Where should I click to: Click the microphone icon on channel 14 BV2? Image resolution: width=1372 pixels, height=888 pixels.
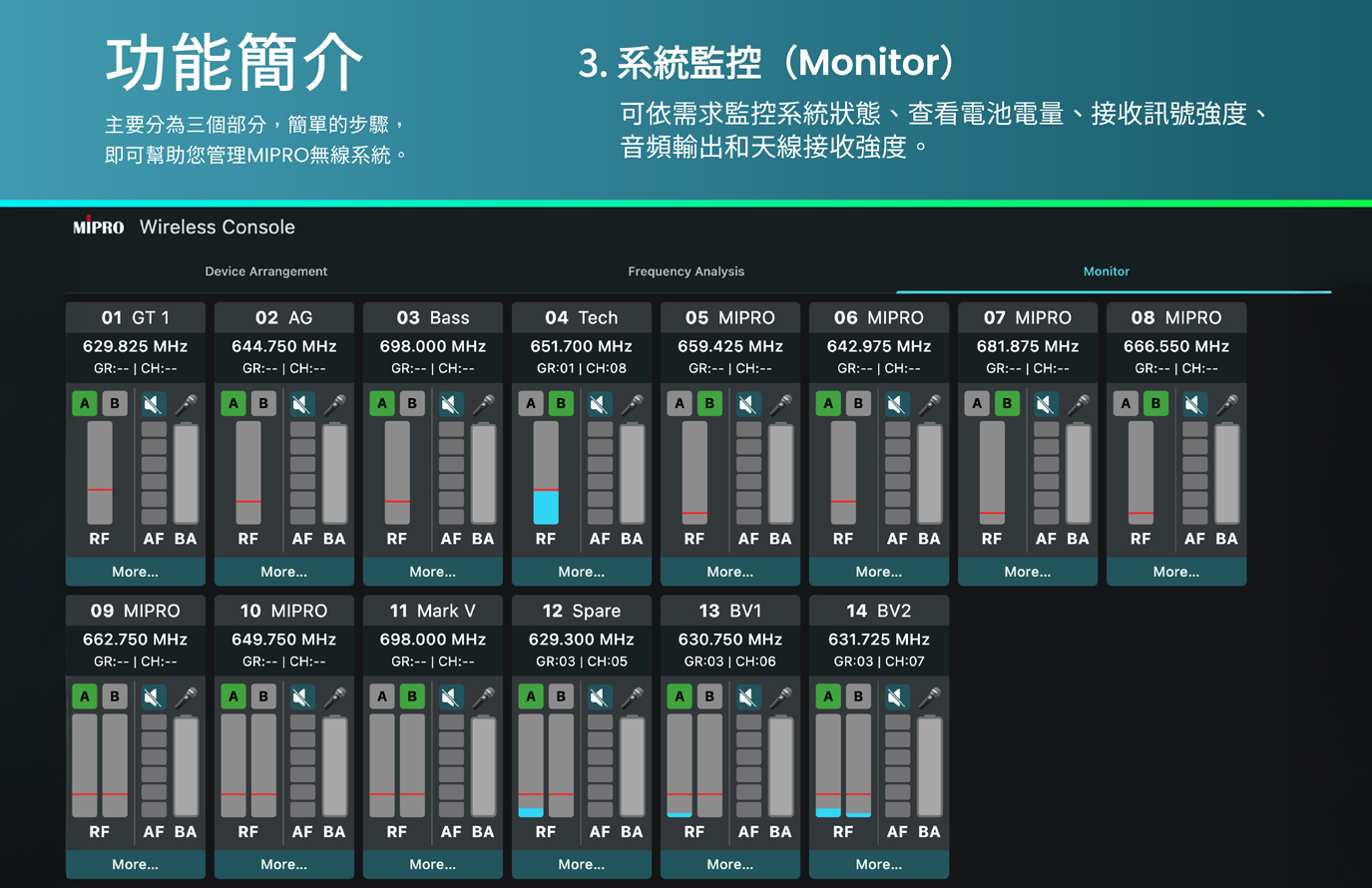tap(929, 696)
